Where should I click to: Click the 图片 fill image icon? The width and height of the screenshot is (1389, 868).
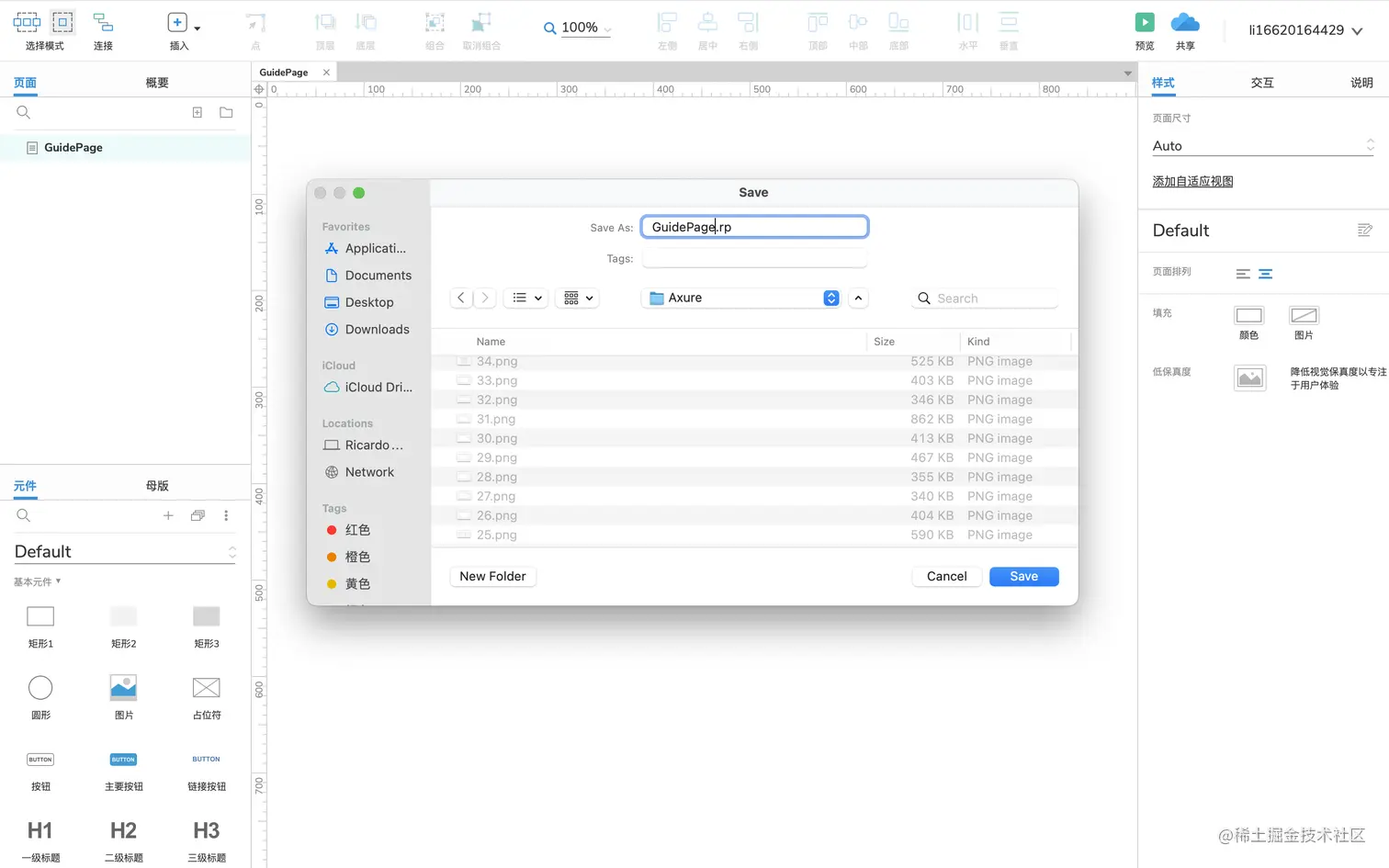pyautogui.click(x=1304, y=315)
